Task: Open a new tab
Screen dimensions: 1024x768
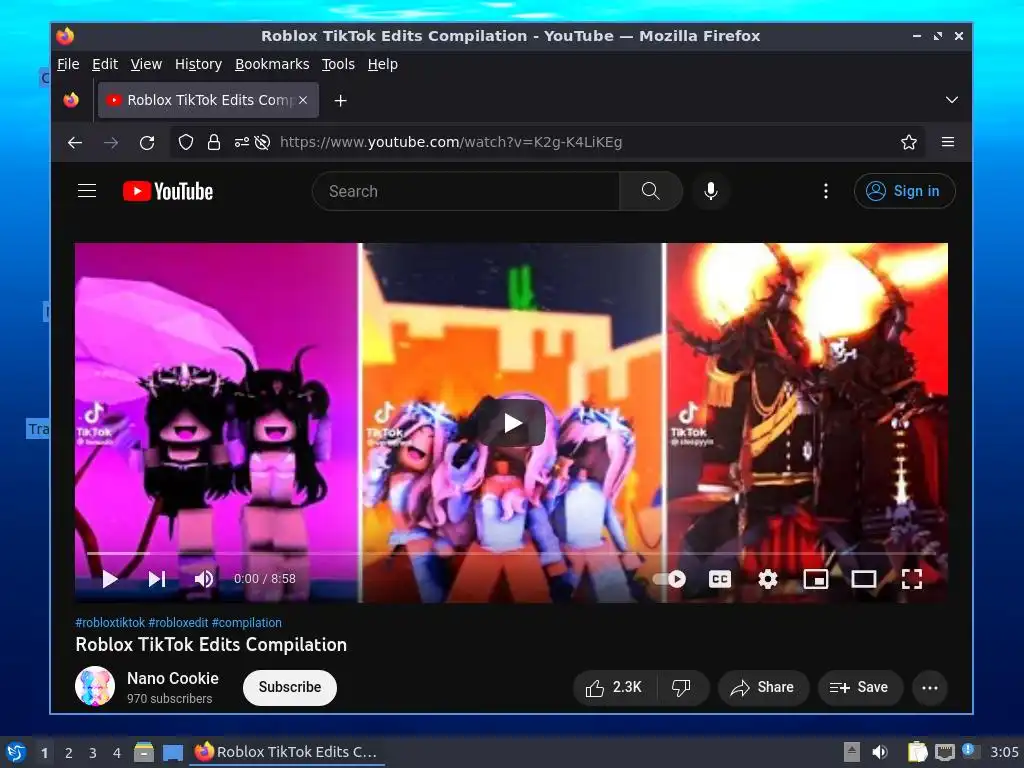Action: 340,101
